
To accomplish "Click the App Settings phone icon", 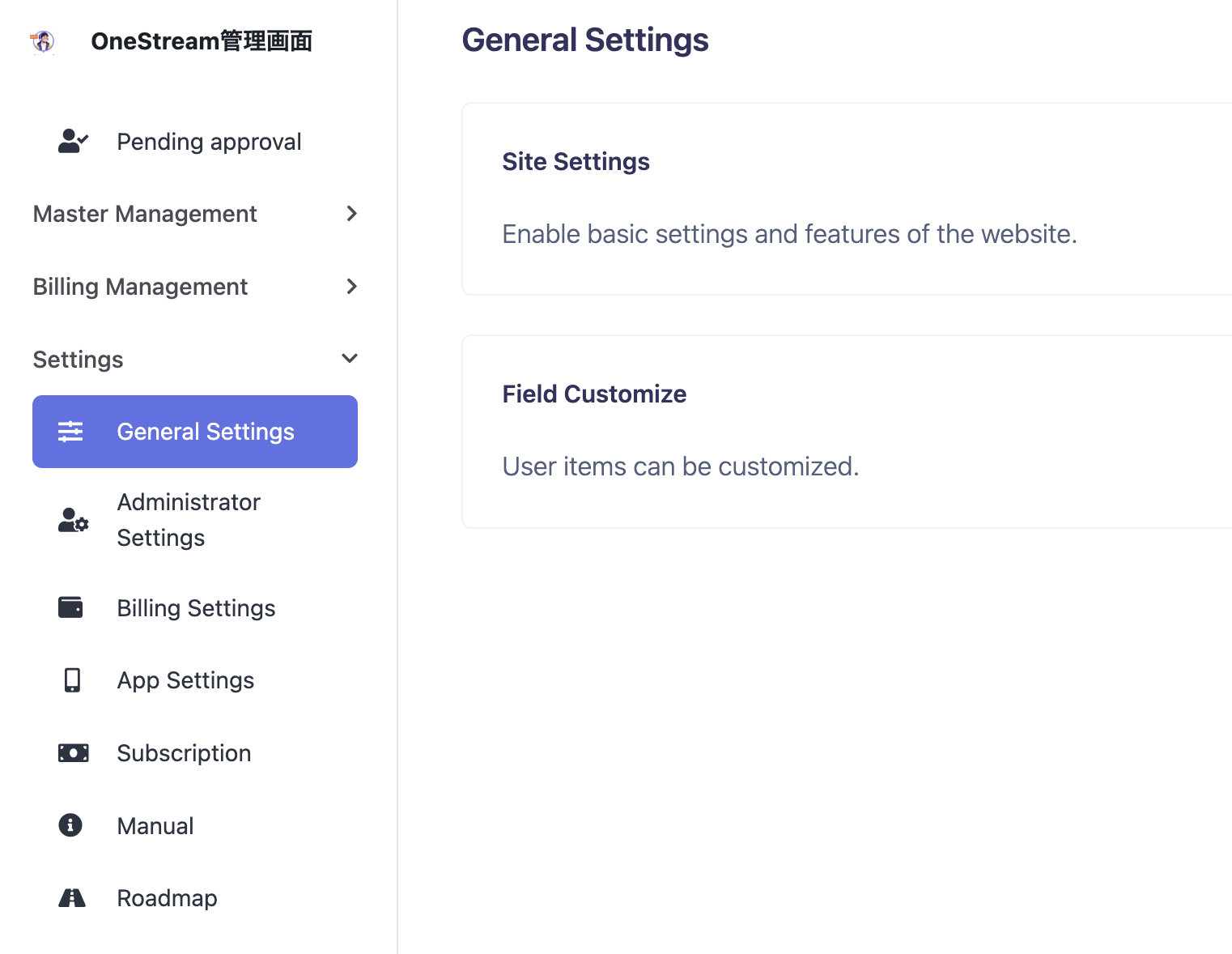I will click(x=72, y=680).
